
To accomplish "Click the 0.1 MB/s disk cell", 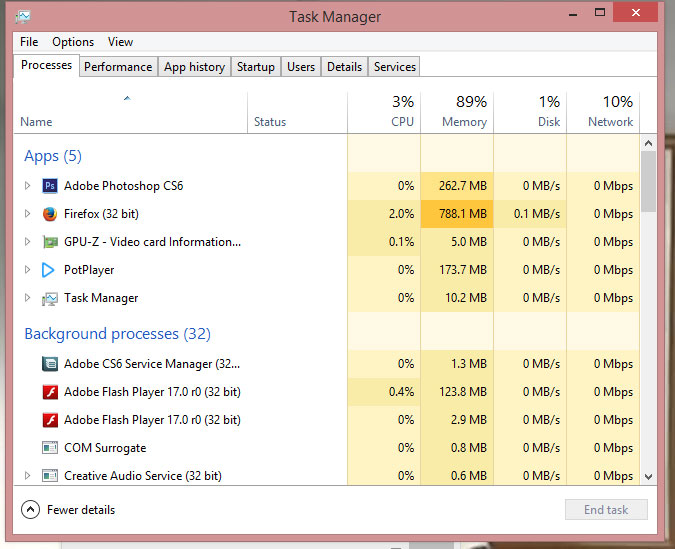I will pos(530,214).
